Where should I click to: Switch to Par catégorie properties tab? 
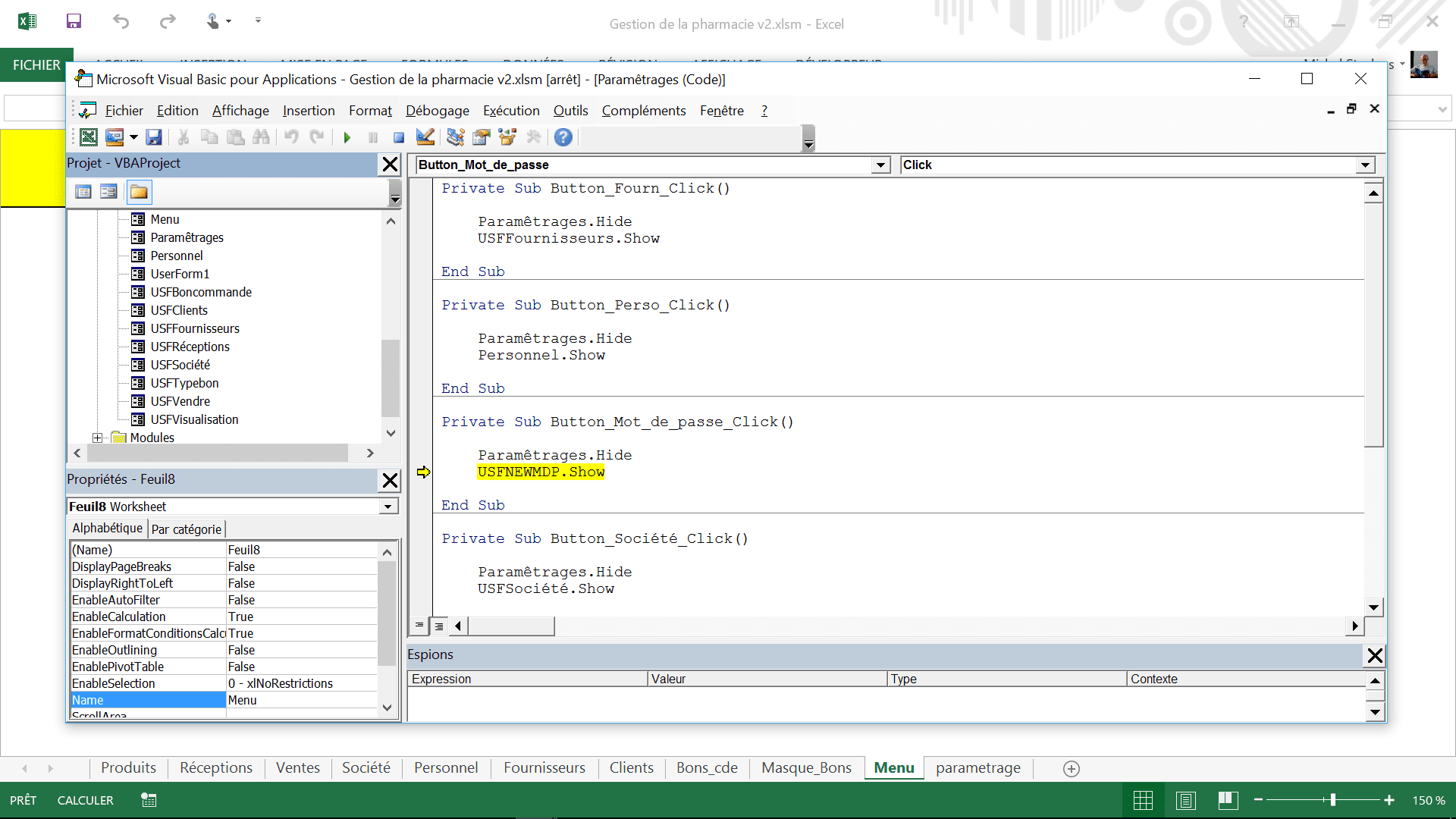click(x=187, y=529)
